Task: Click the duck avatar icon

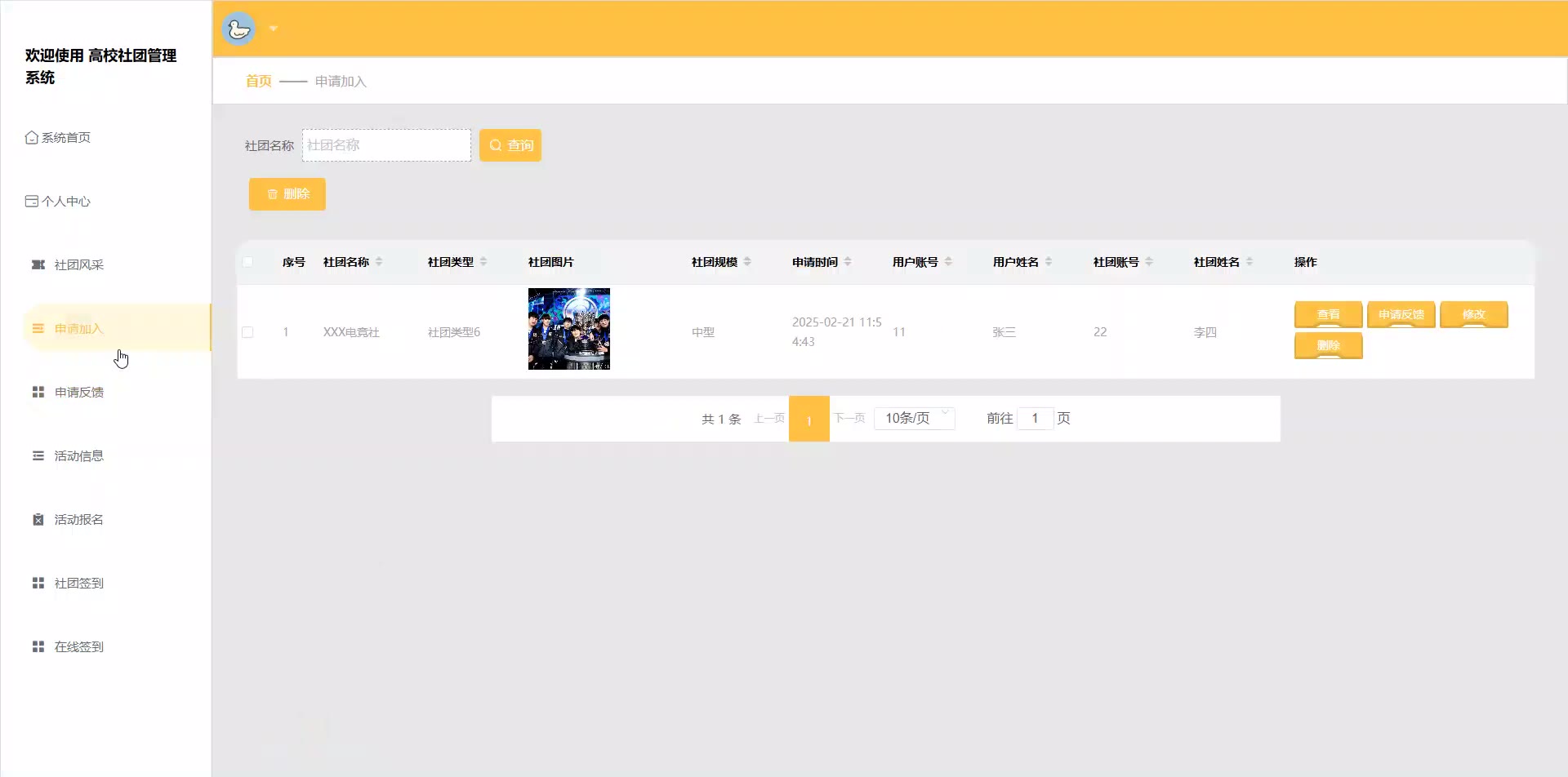Action: tap(238, 29)
